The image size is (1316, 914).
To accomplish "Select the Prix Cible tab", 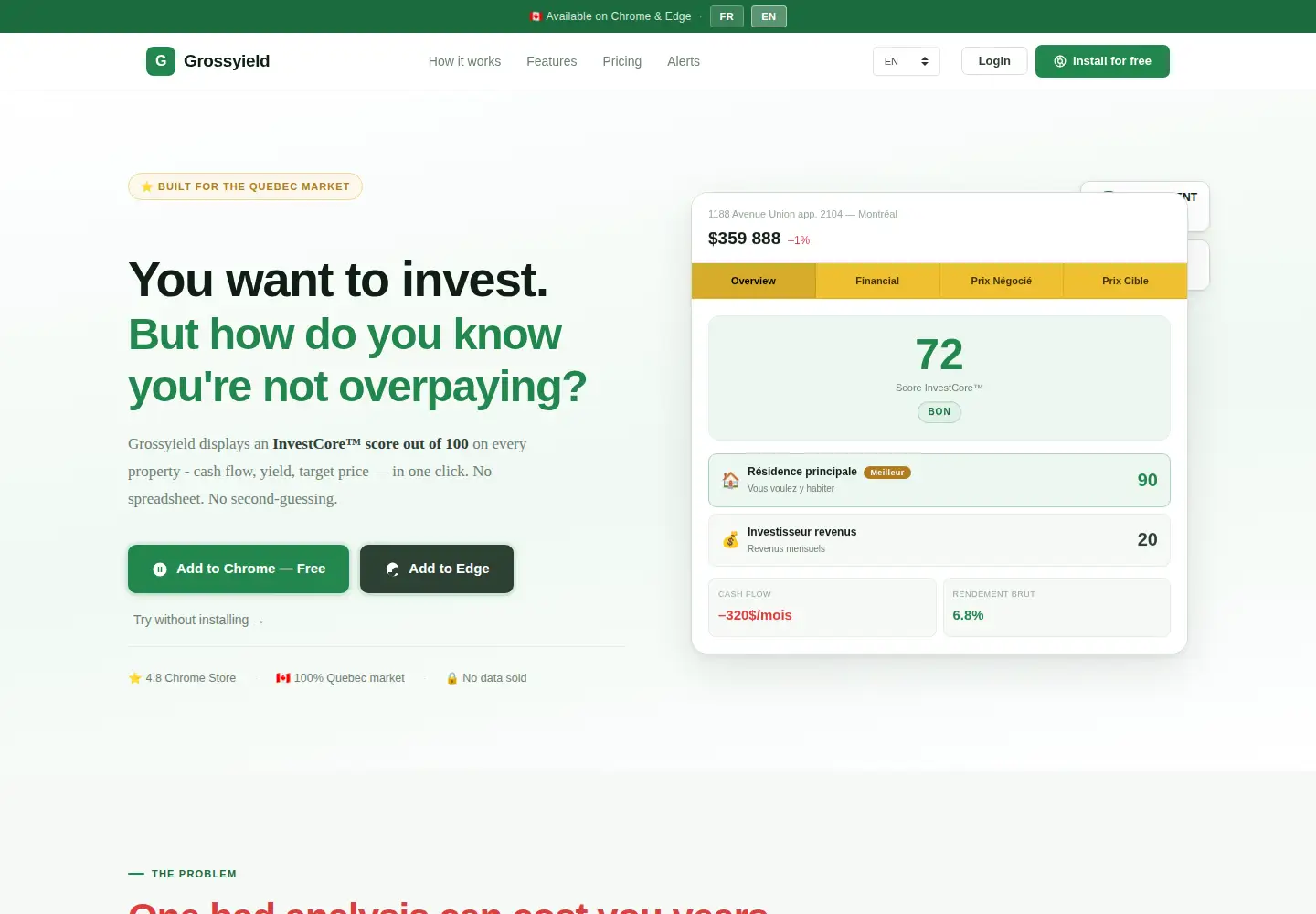I will 1125,281.
